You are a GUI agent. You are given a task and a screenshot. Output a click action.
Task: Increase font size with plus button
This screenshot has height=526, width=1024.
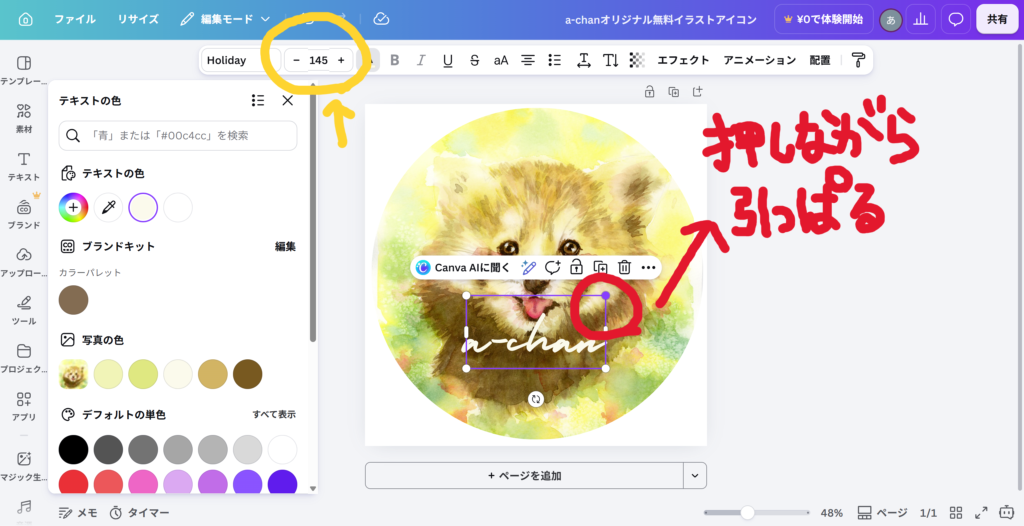tap(341, 60)
